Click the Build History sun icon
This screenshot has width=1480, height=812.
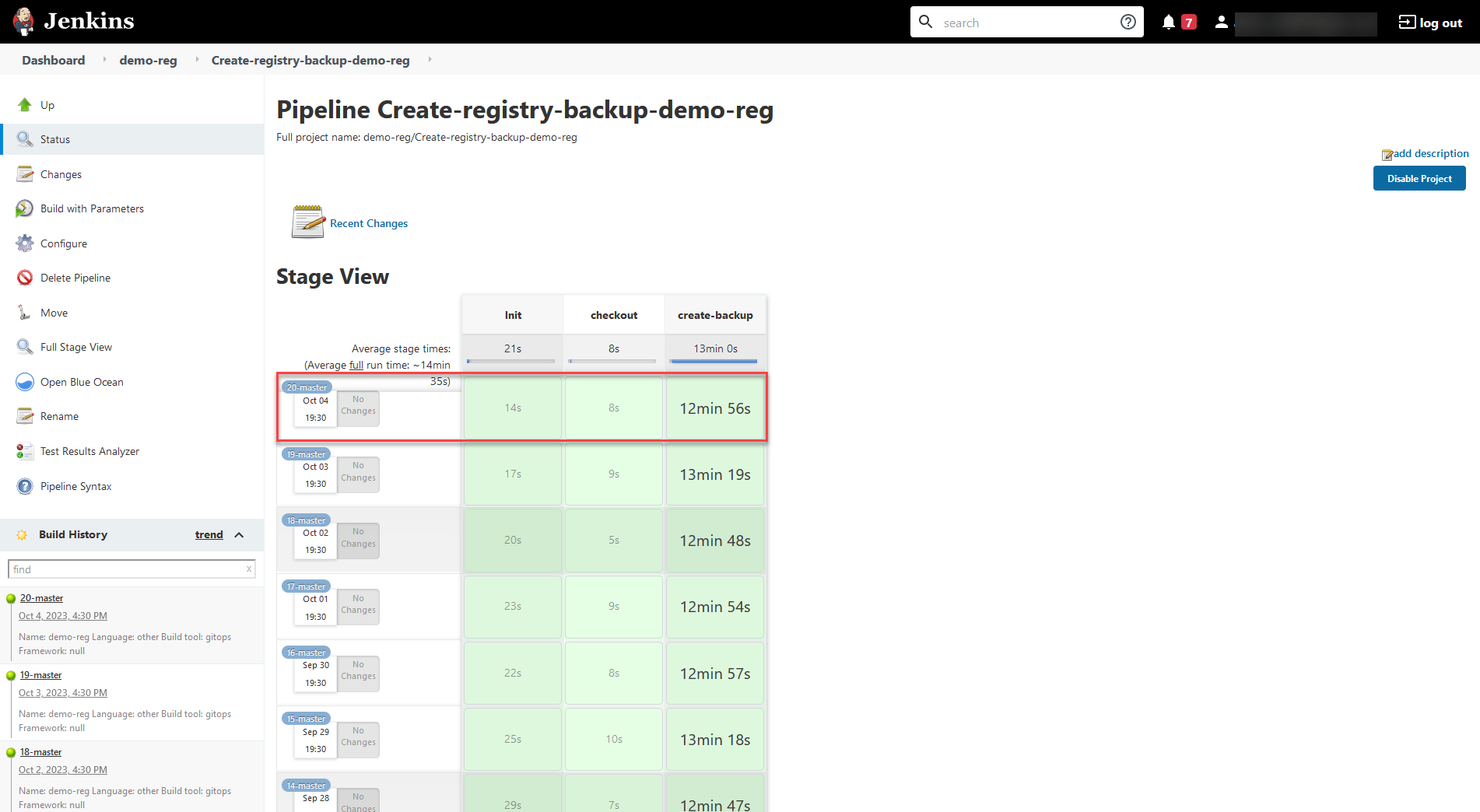tap(22, 535)
